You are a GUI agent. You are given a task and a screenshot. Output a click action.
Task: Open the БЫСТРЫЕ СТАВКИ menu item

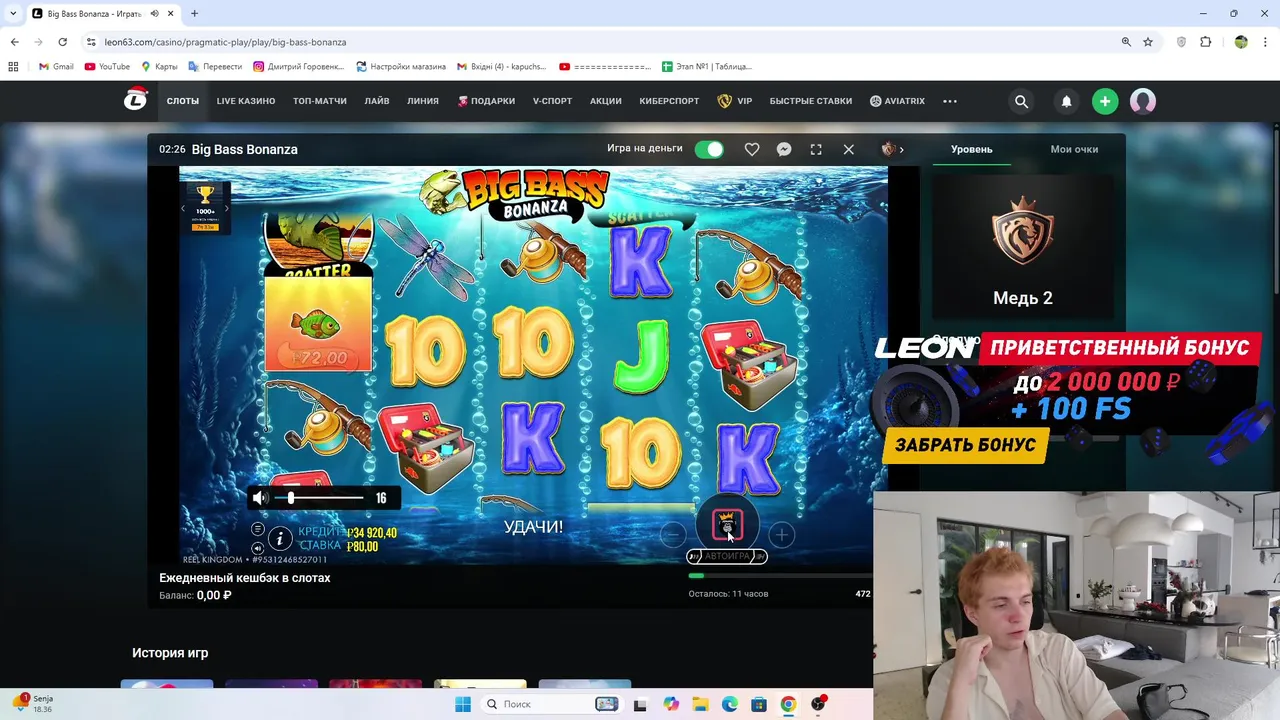(811, 101)
